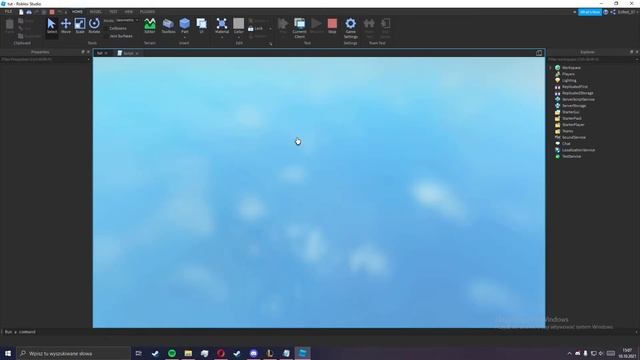
Task: Click the StarterGui folder icon in Explorer
Action: (x=558, y=112)
